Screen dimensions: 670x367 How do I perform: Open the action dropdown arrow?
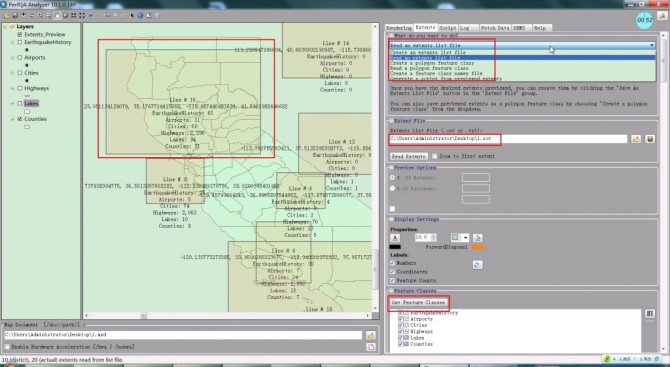tap(652, 45)
